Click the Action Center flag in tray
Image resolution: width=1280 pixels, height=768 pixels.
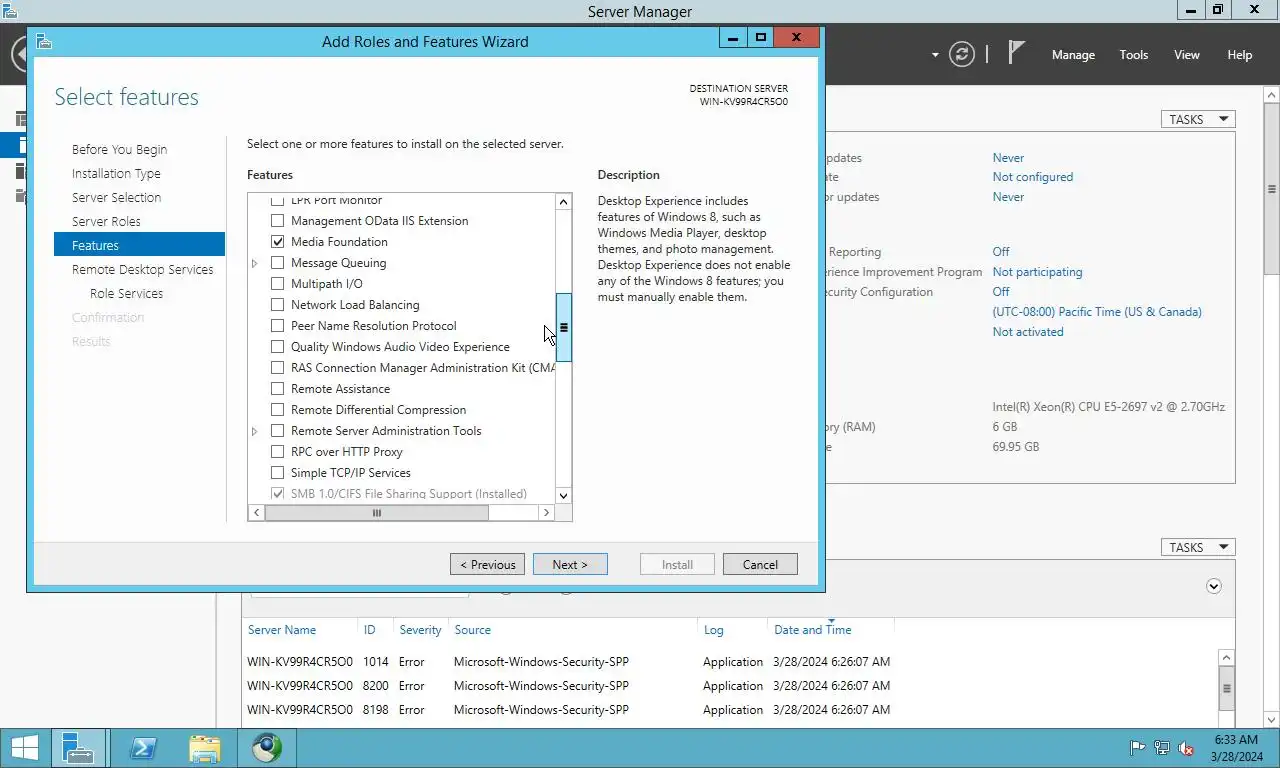1137,748
